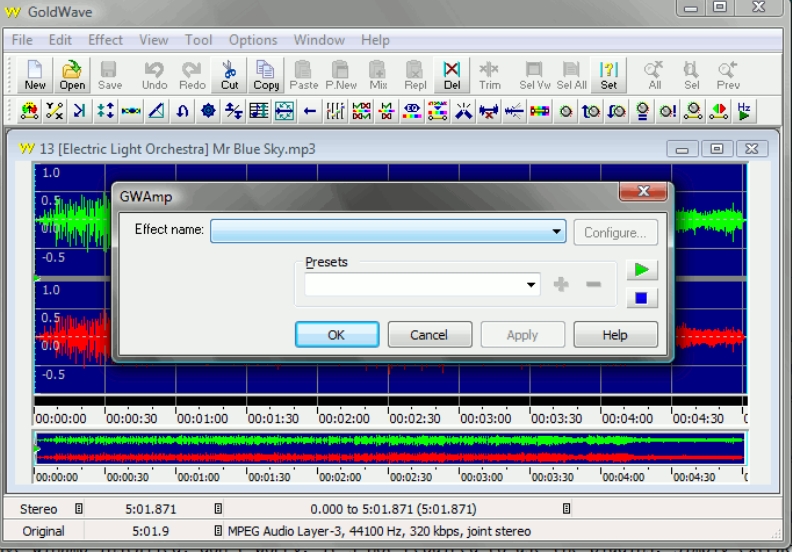Click the Offset effect icon after the gear
The image size is (792, 553).
point(234,111)
